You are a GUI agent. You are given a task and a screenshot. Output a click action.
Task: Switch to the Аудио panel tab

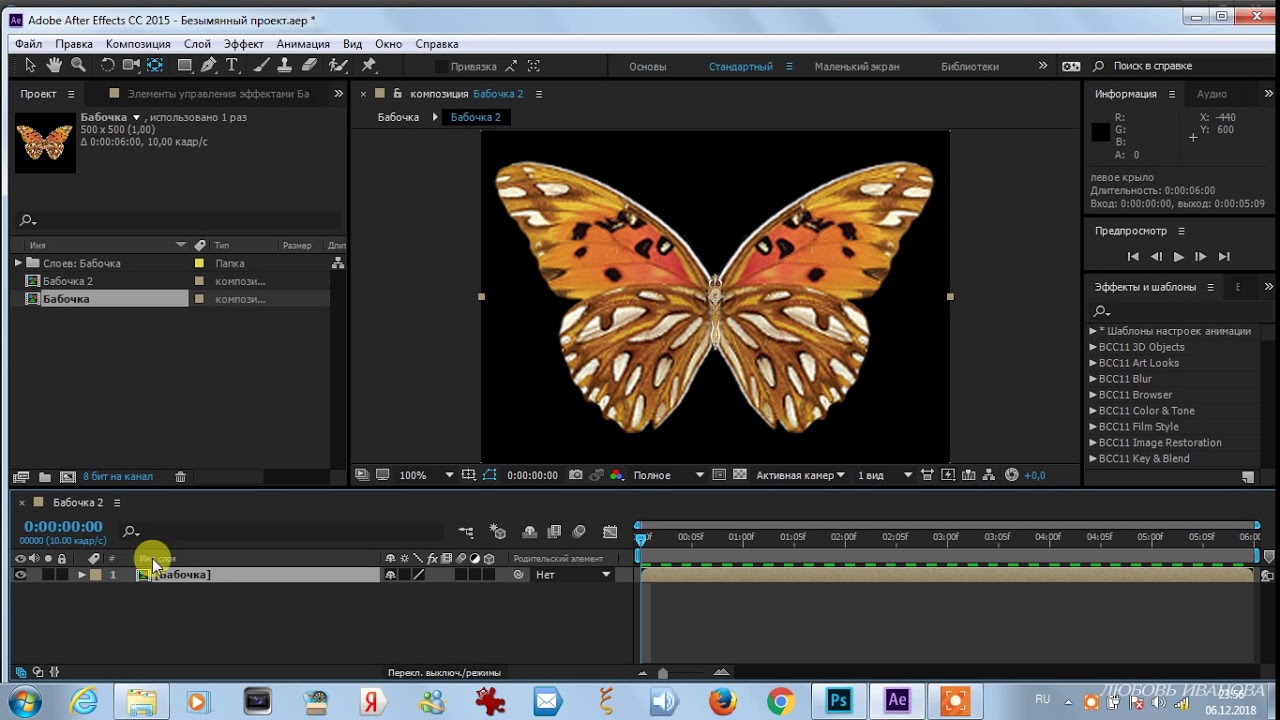(1211, 94)
